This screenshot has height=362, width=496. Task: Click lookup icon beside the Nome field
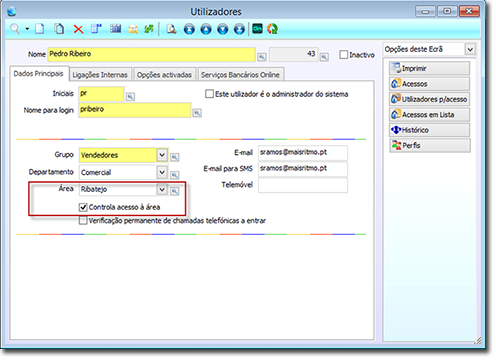coord(262,57)
